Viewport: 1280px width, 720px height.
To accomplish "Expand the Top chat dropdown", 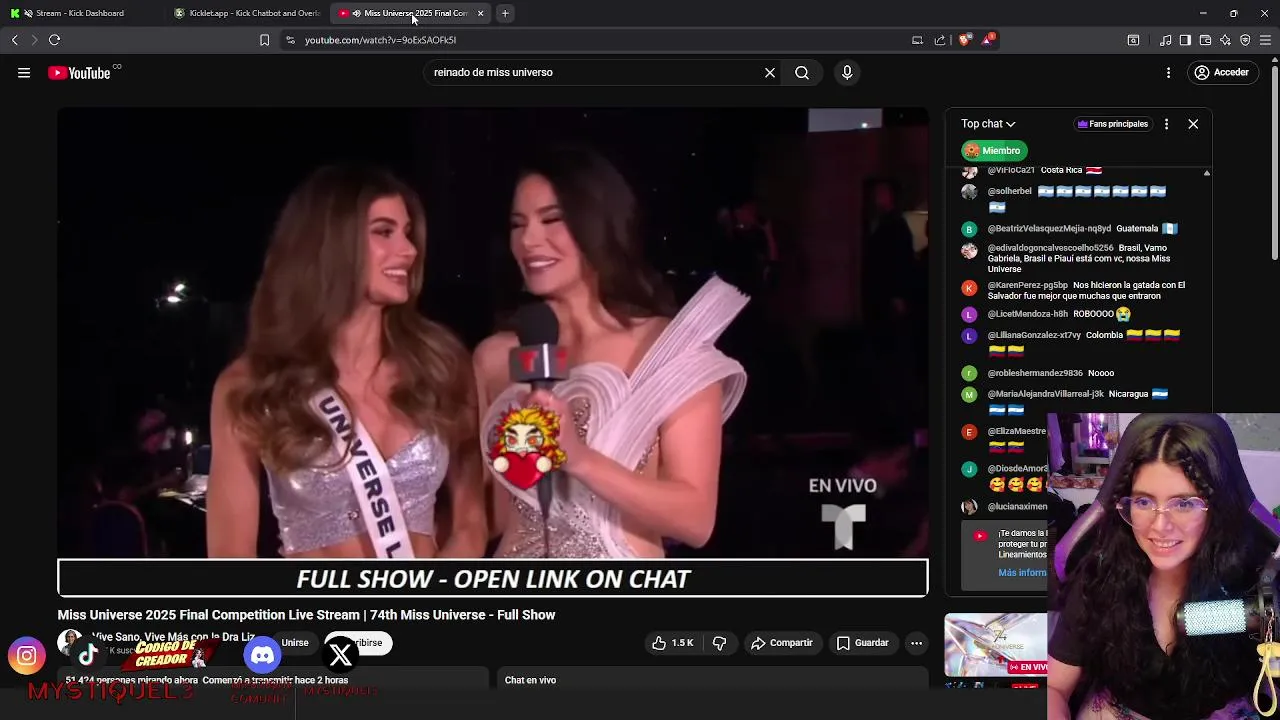I will tap(988, 124).
